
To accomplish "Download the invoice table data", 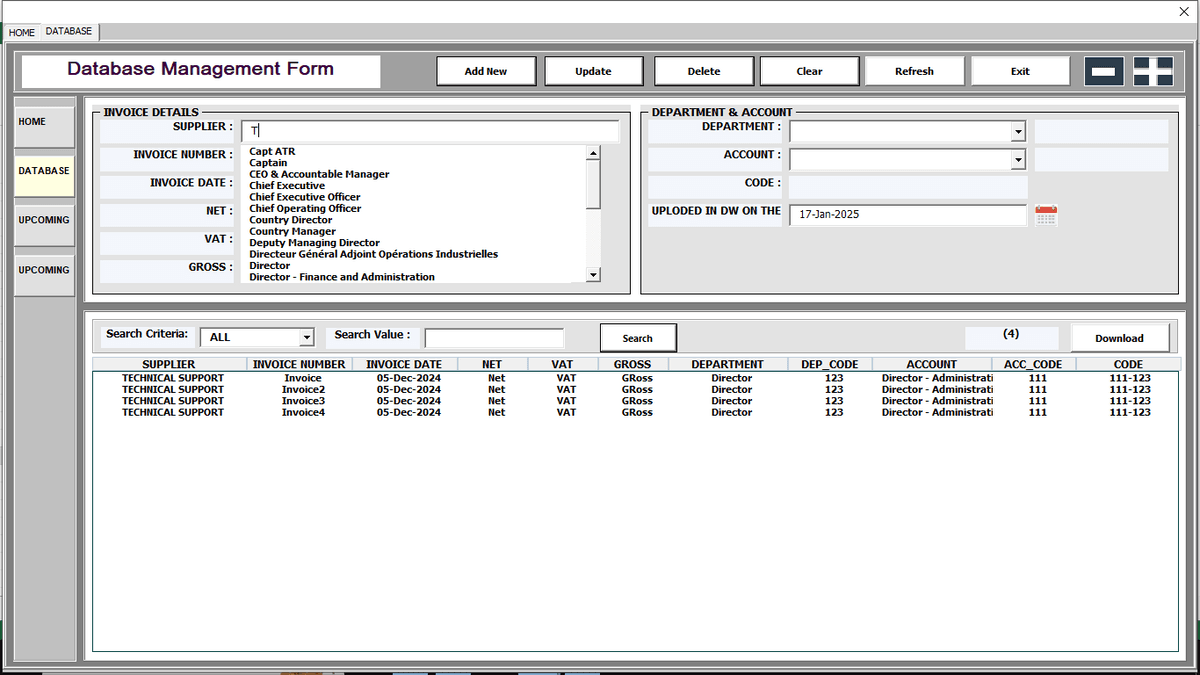I will coord(1119,337).
